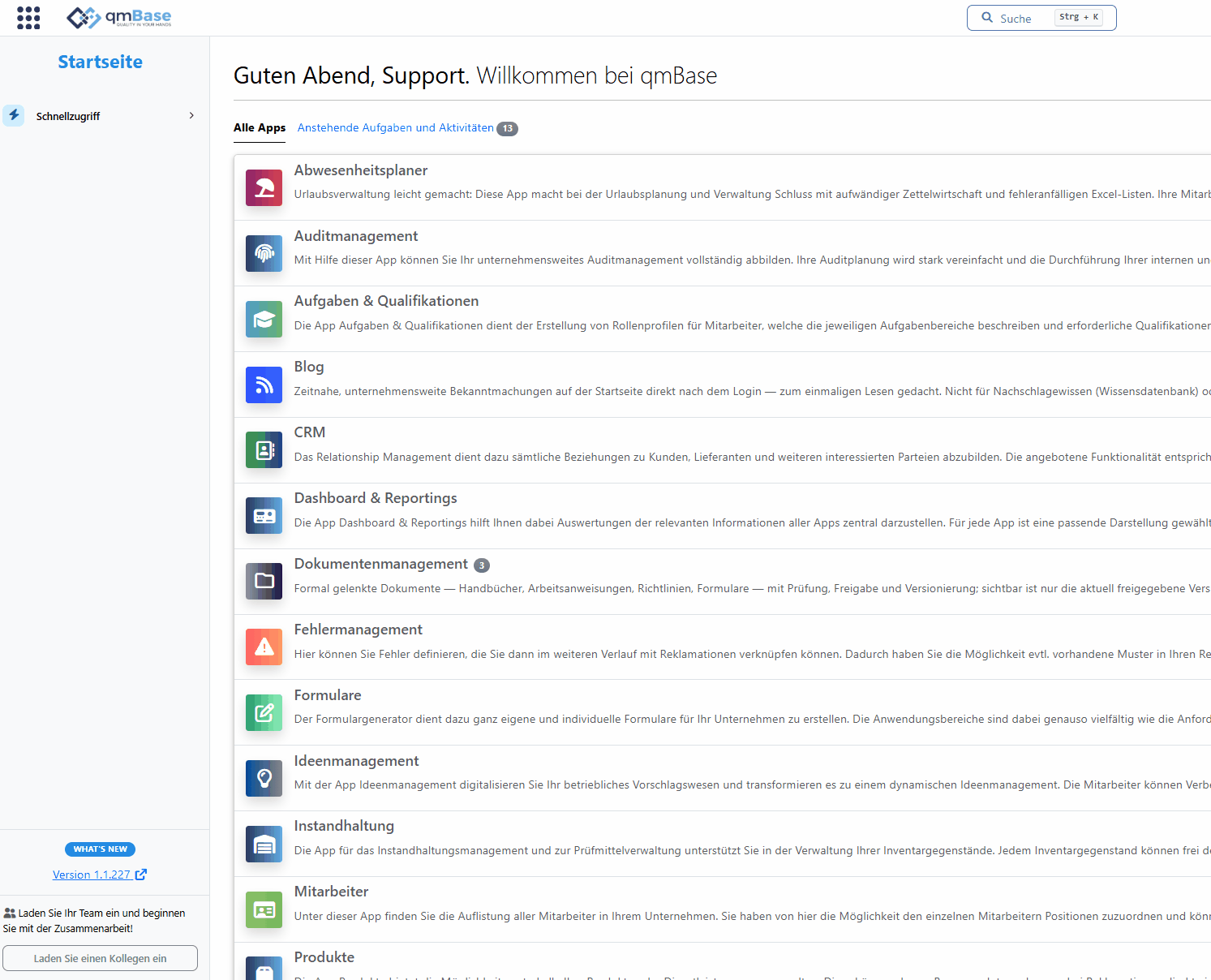Click the Startseite heading

(100, 62)
